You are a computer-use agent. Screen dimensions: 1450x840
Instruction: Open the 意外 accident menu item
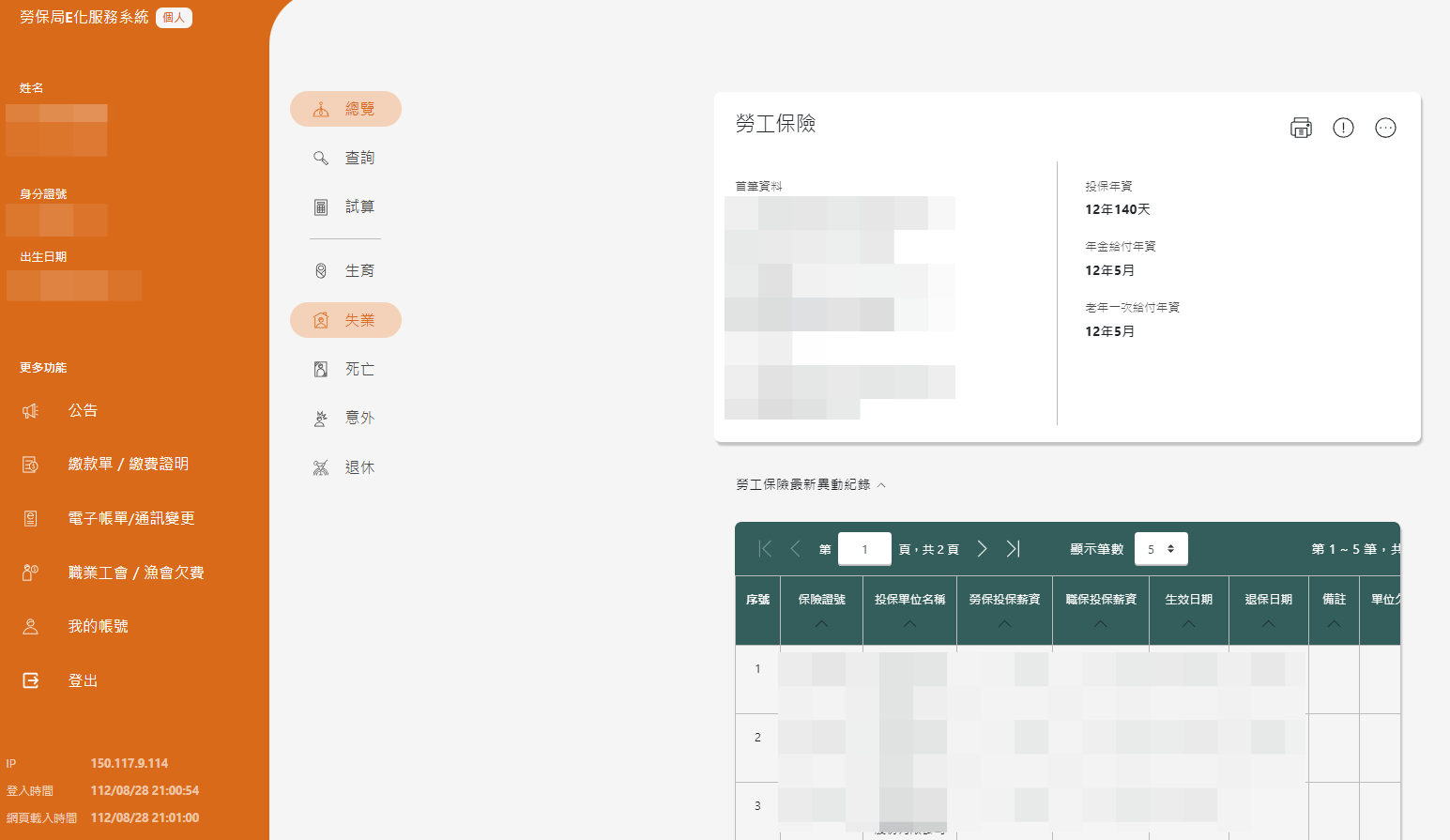click(x=345, y=419)
